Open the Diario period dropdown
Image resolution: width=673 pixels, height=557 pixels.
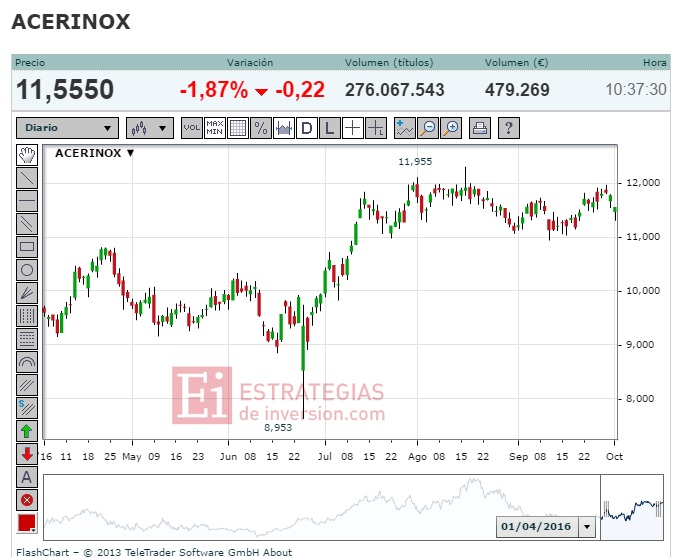click(67, 128)
